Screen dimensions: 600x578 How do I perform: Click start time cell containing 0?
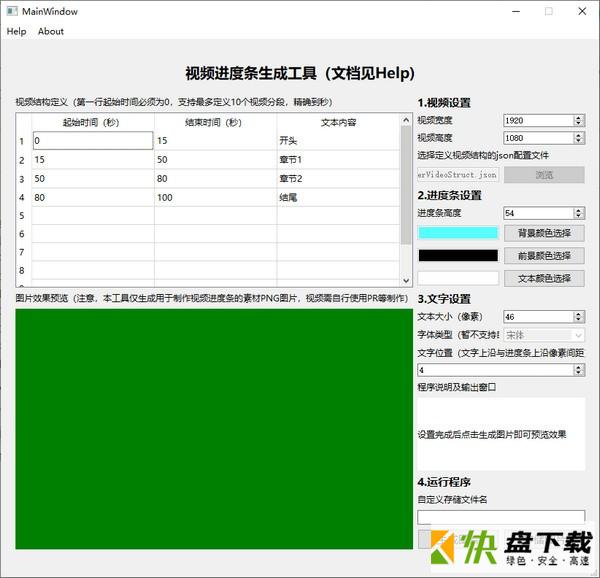(x=93, y=140)
